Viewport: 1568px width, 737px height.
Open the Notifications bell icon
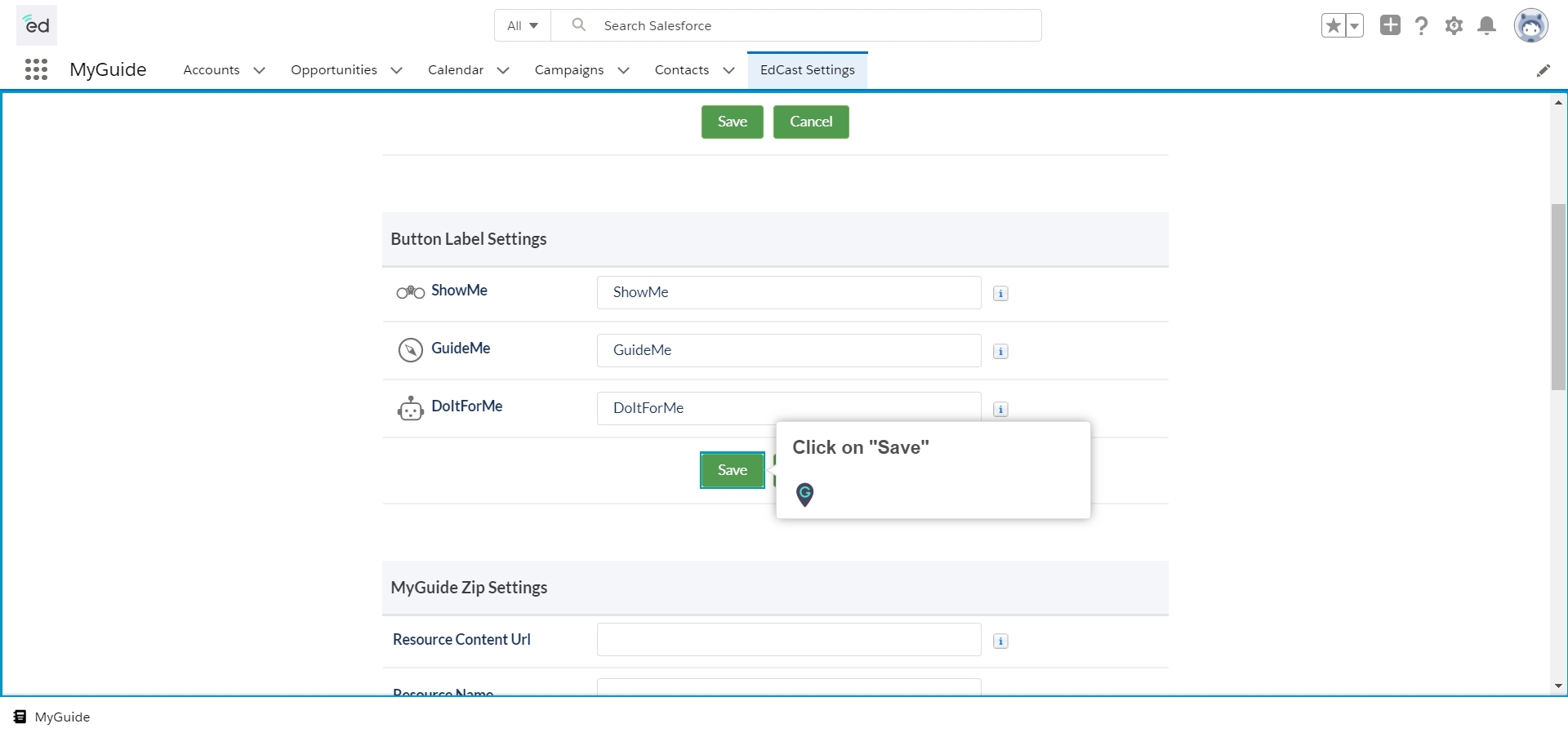[x=1487, y=25]
